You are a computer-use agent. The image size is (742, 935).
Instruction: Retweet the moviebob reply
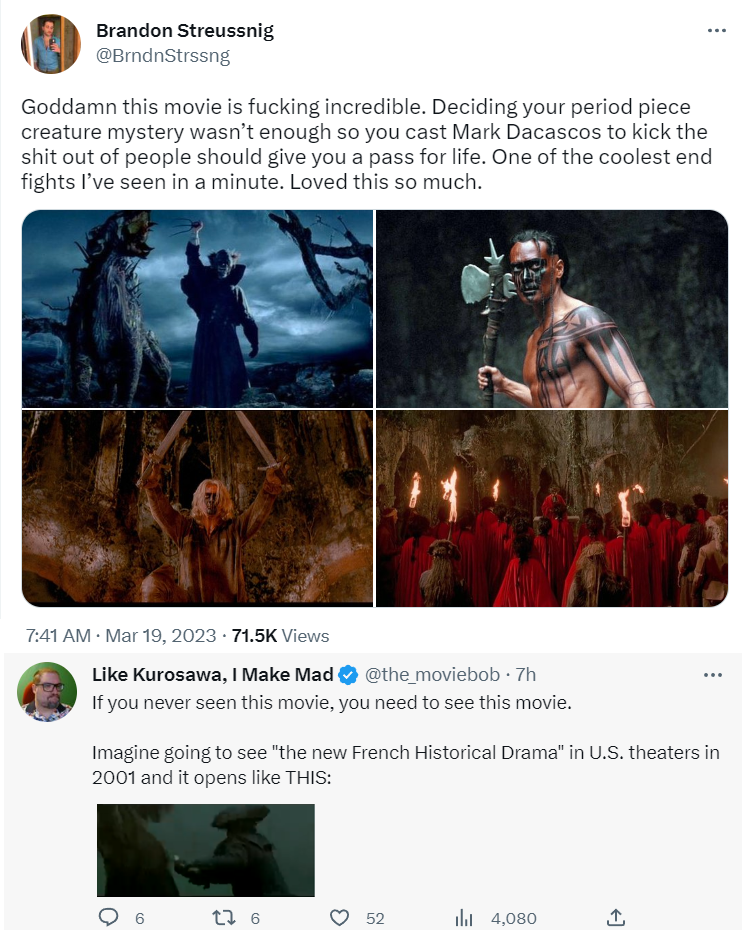tap(224, 917)
